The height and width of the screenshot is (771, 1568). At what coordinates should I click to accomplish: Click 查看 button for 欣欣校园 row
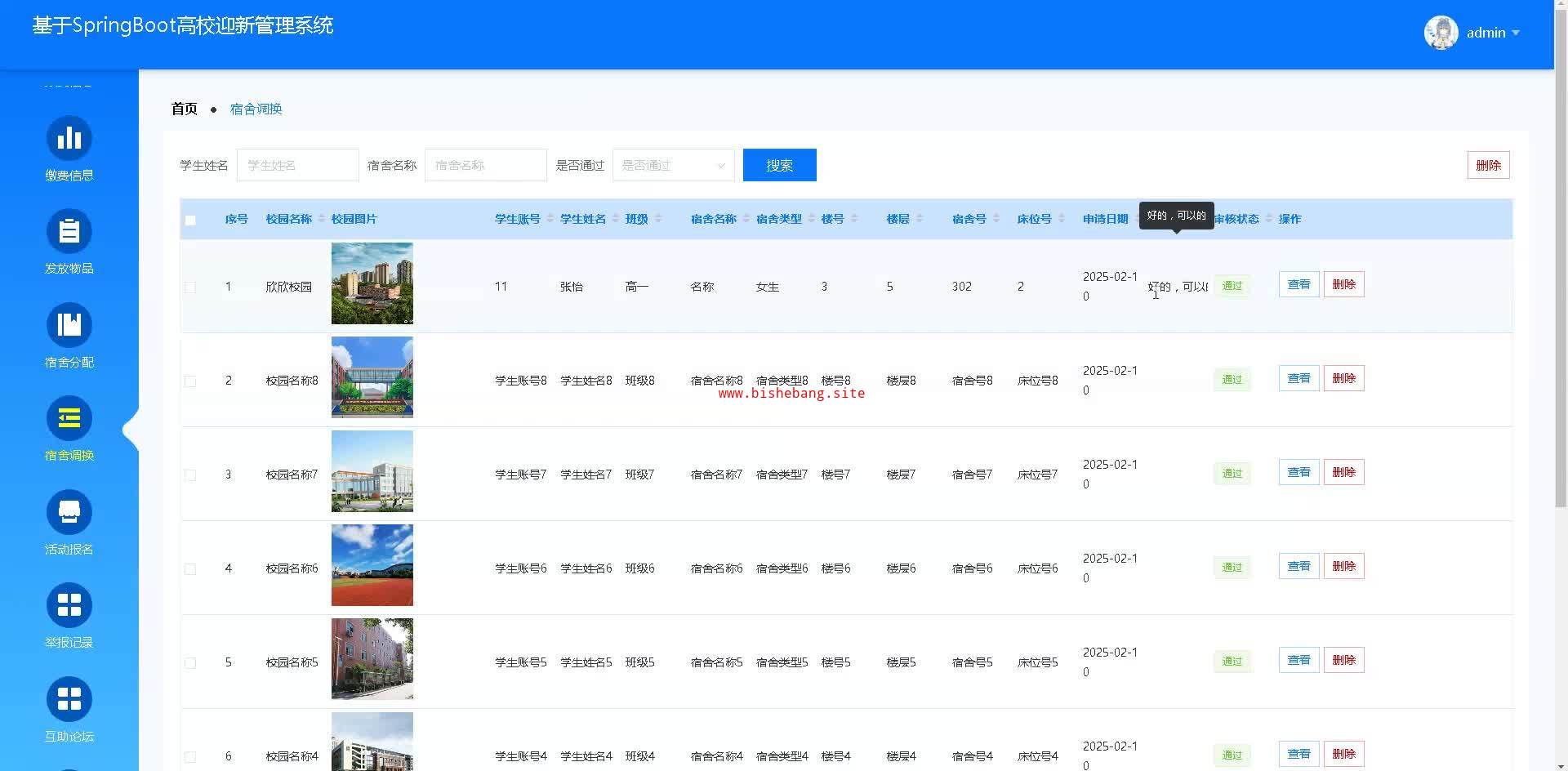pos(1298,285)
